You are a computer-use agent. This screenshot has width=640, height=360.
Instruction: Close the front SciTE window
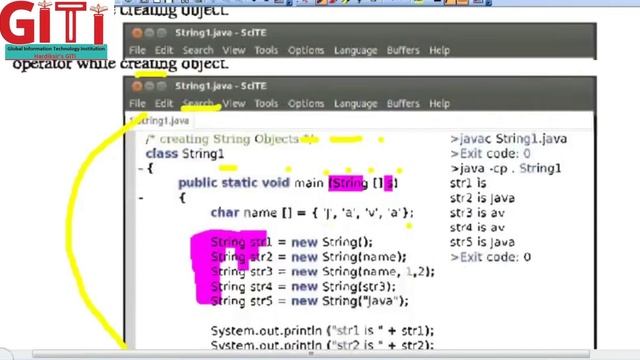pos(137,86)
